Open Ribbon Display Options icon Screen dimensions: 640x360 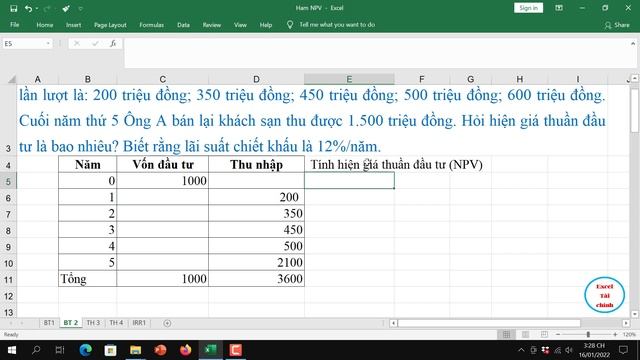559,8
